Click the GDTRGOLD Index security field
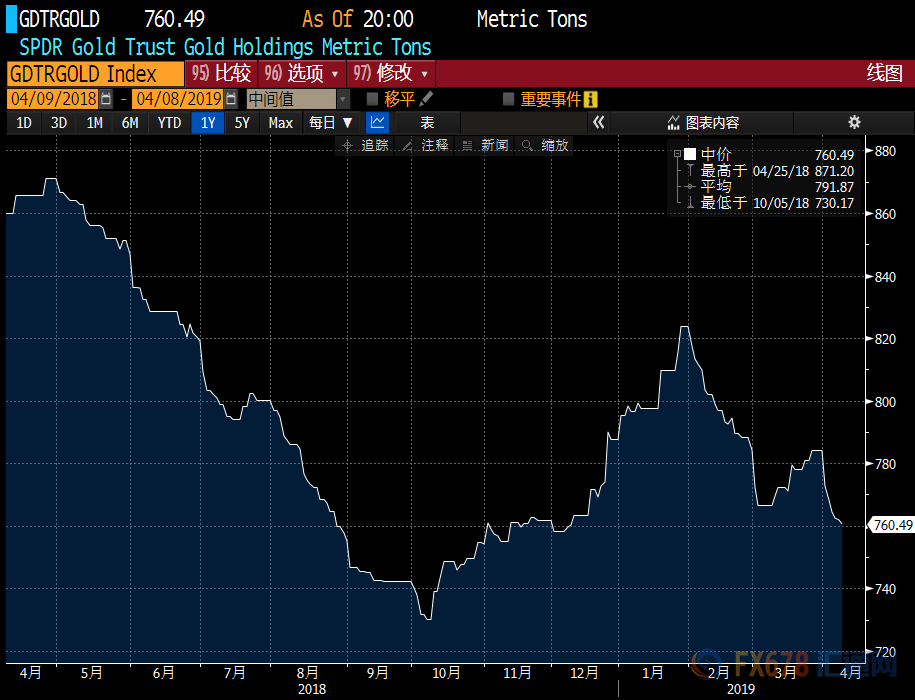The image size is (915, 700). [x=95, y=74]
